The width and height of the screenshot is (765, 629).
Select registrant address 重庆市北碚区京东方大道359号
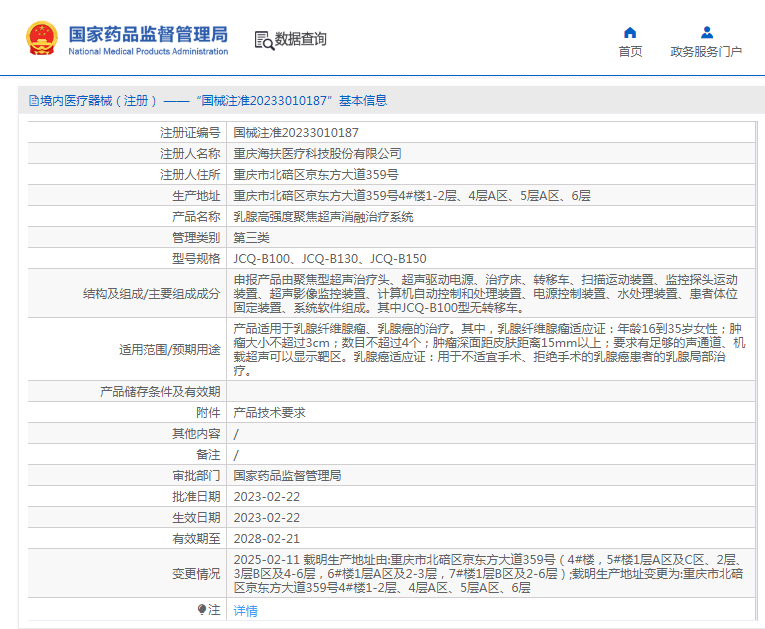316,175
